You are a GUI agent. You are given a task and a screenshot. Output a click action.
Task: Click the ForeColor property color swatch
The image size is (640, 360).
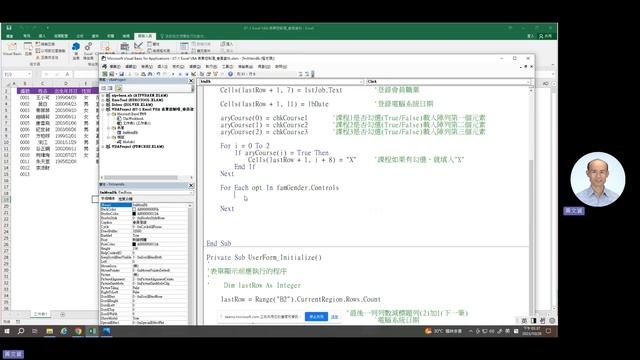pyautogui.click(x=134, y=244)
